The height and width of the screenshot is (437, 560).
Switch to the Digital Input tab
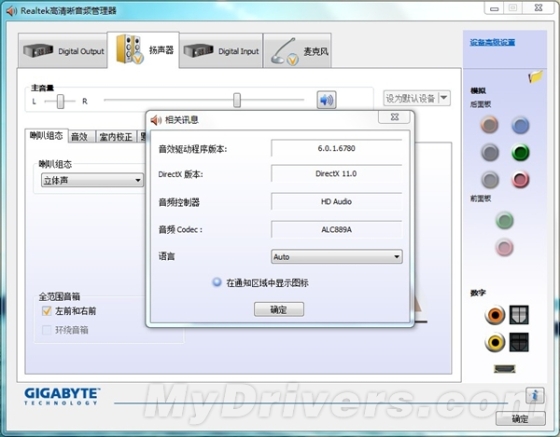pos(221,51)
